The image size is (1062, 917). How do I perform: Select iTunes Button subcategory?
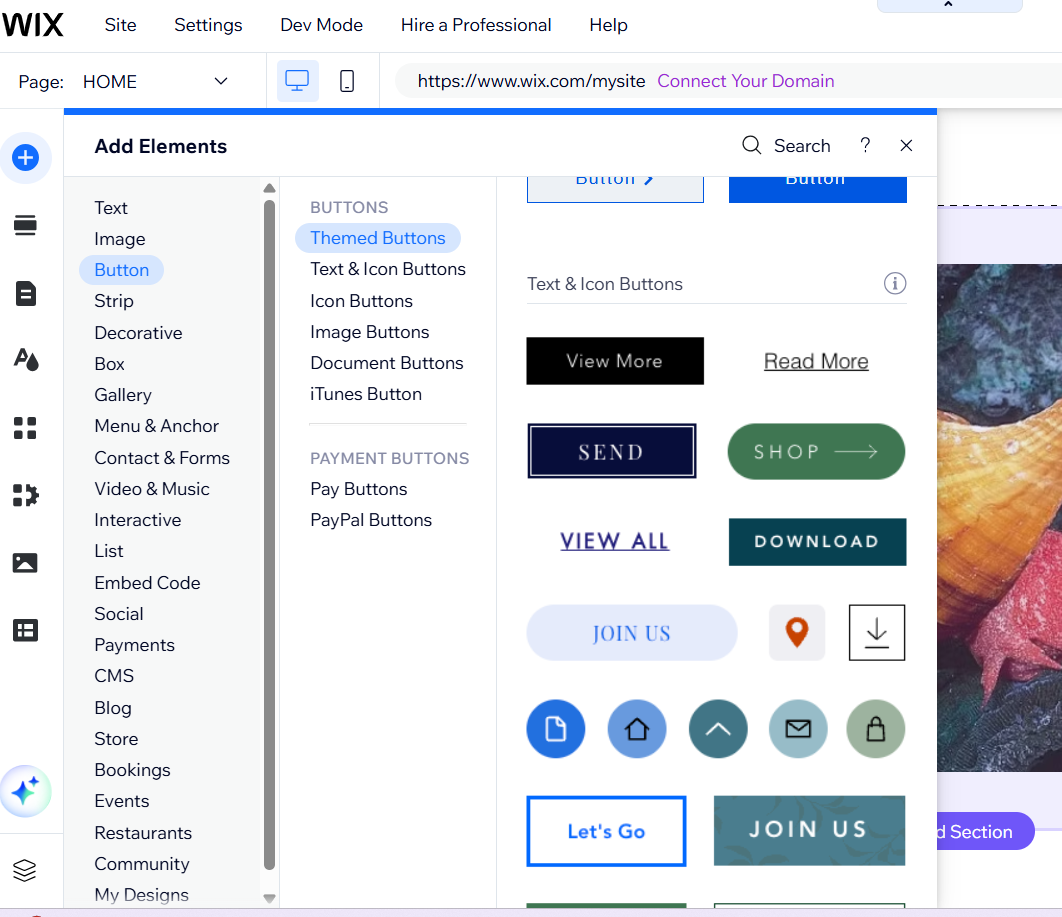pos(366,394)
